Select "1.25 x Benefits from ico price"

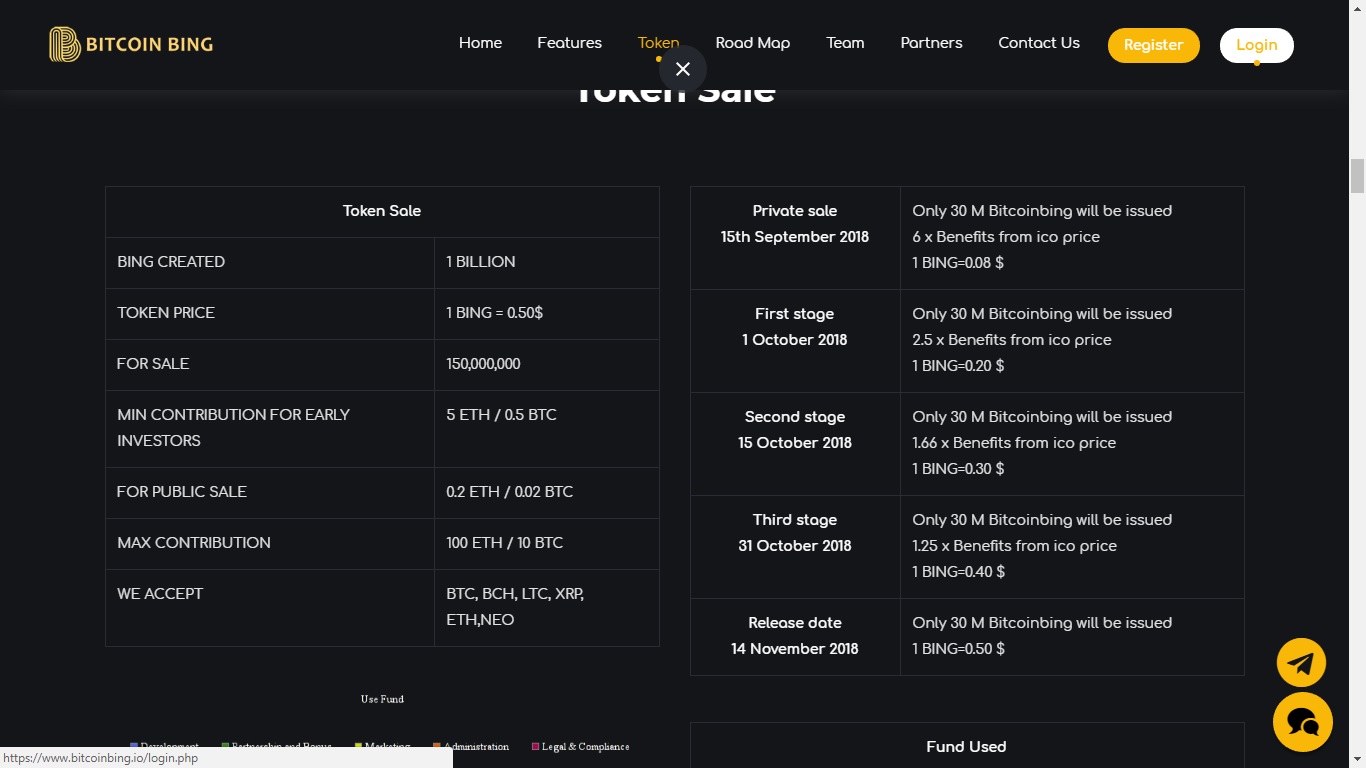pyautogui.click(x=1015, y=546)
